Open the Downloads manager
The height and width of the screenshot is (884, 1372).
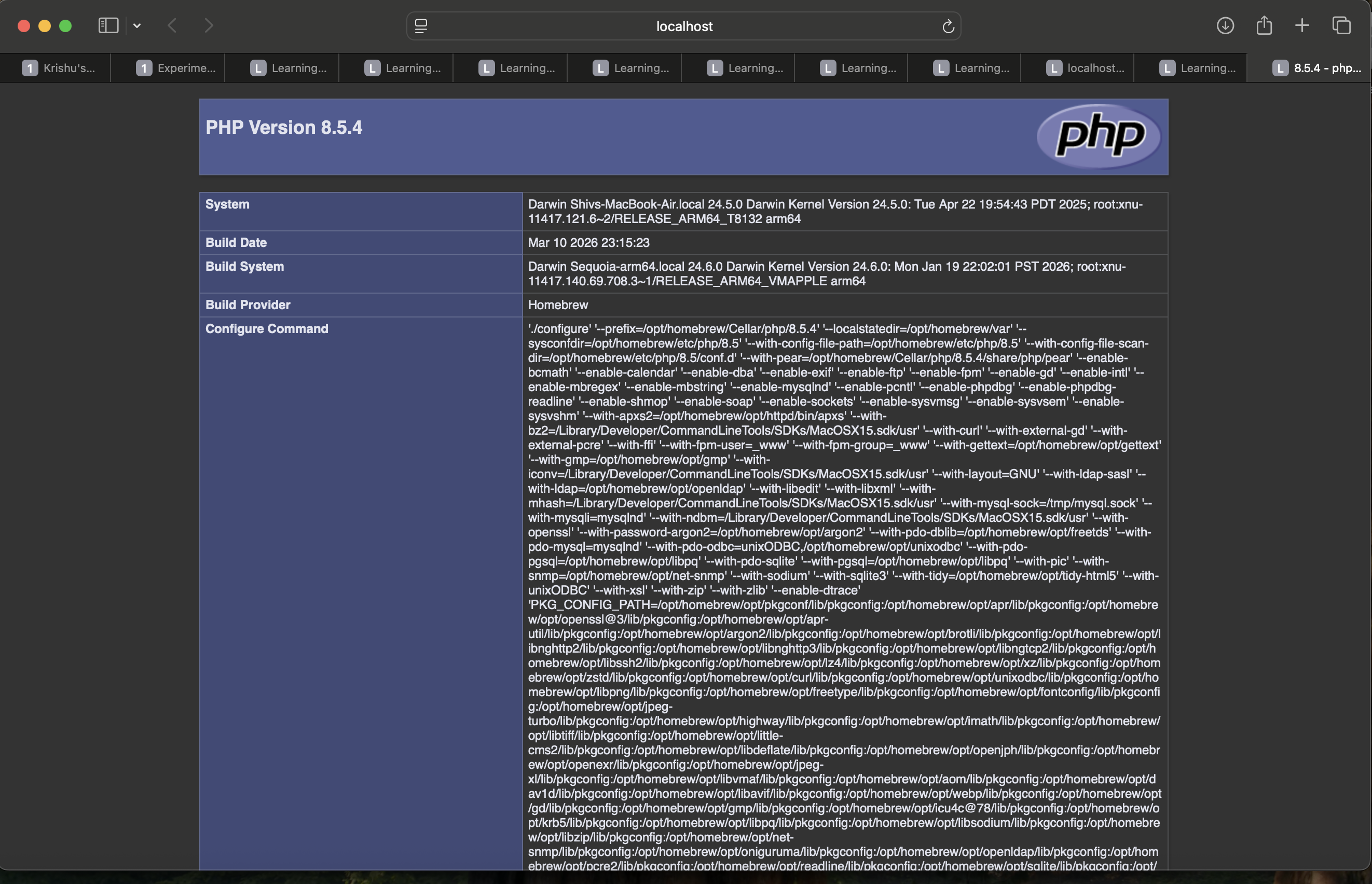pyautogui.click(x=1225, y=26)
